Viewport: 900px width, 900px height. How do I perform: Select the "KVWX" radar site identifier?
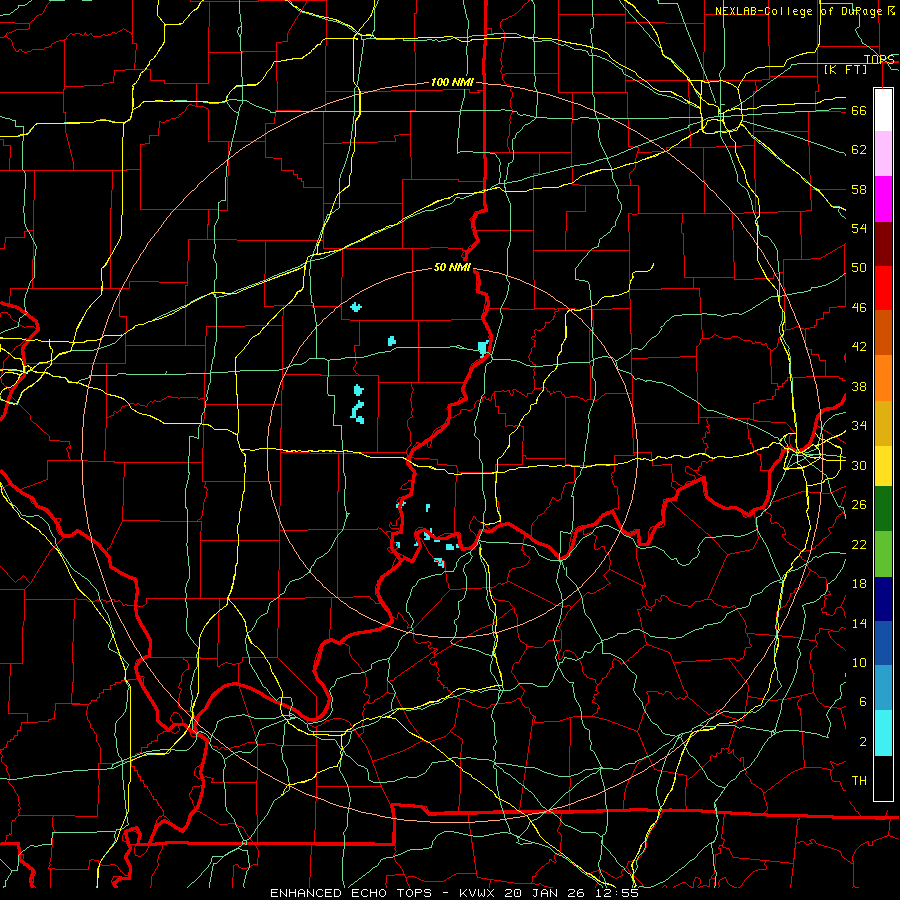479,893
